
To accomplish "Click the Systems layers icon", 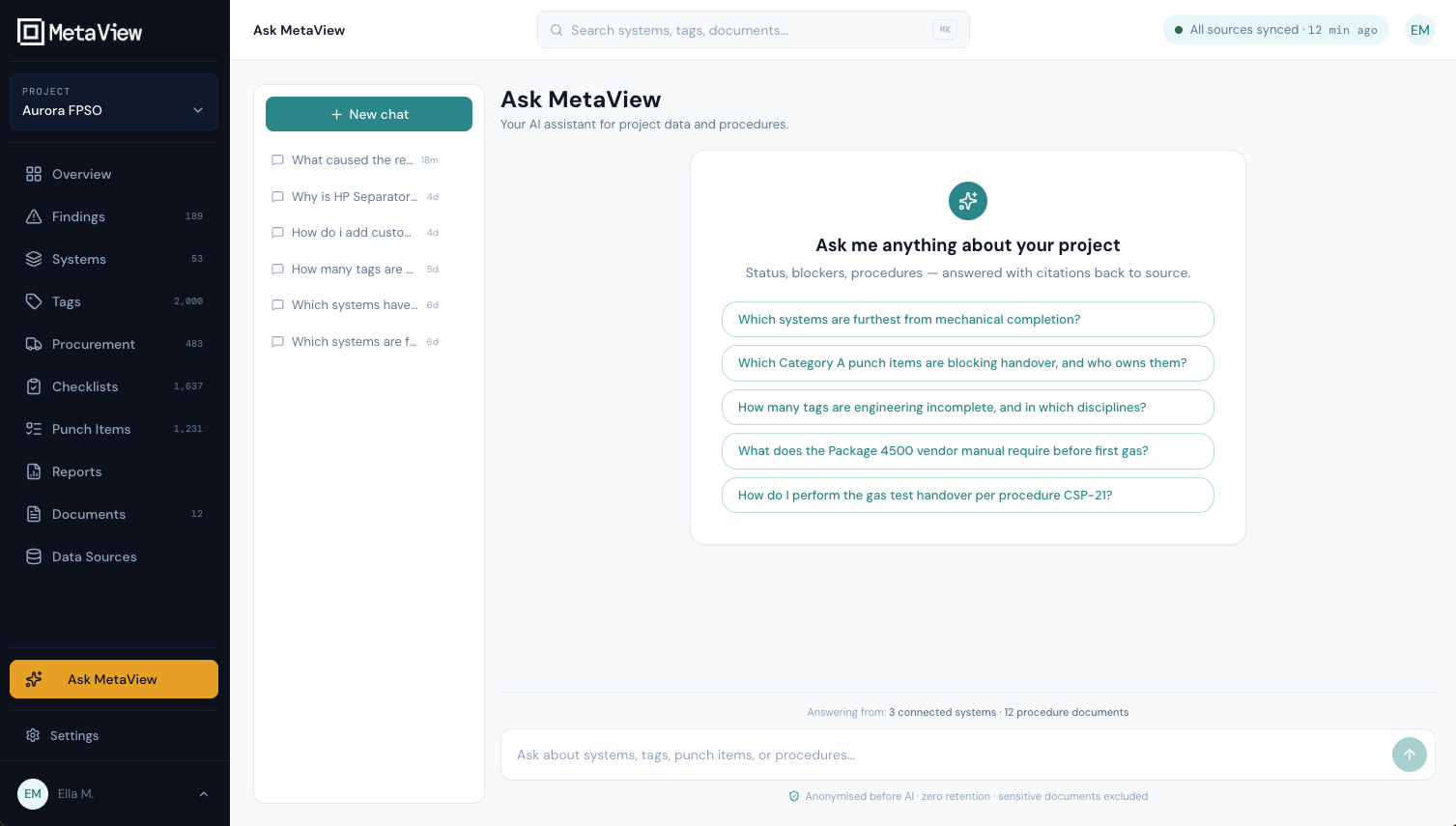I will click(x=34, y=259).
